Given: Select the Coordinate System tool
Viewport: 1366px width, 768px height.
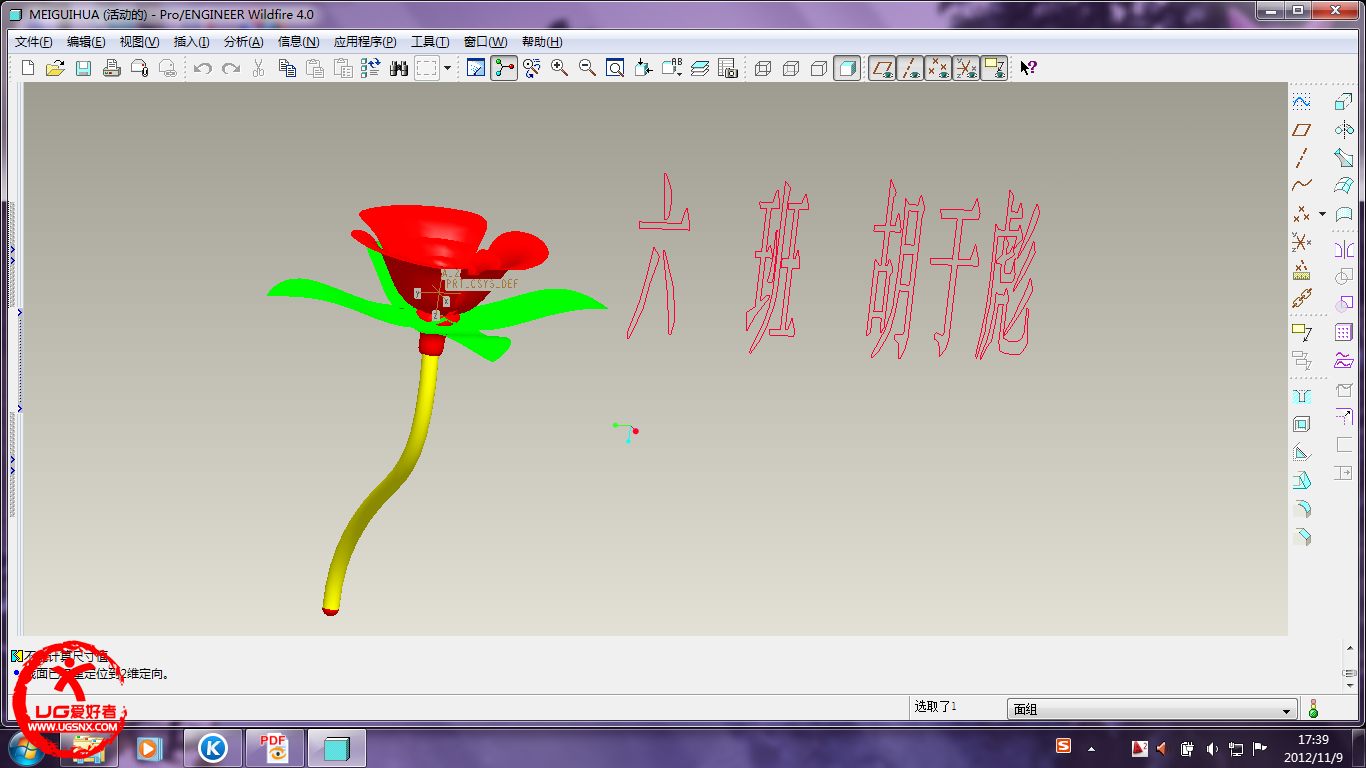Looking at the screenshot, I should click(1301, 242).
